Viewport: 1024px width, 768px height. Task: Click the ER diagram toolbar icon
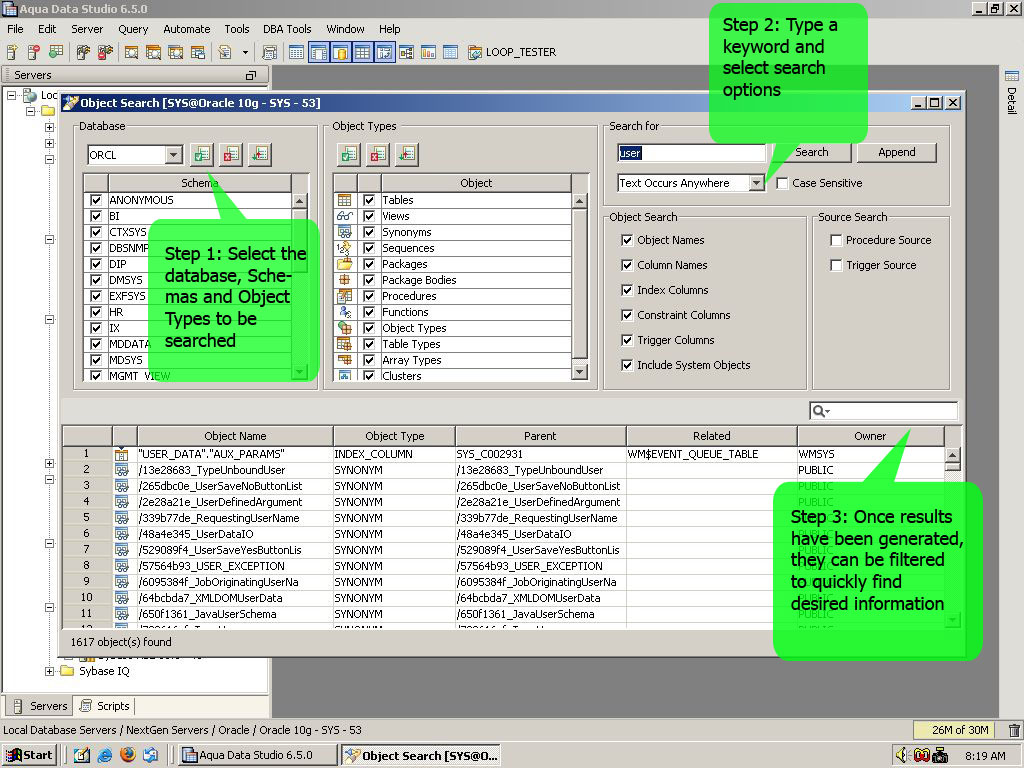click(406, 52)
